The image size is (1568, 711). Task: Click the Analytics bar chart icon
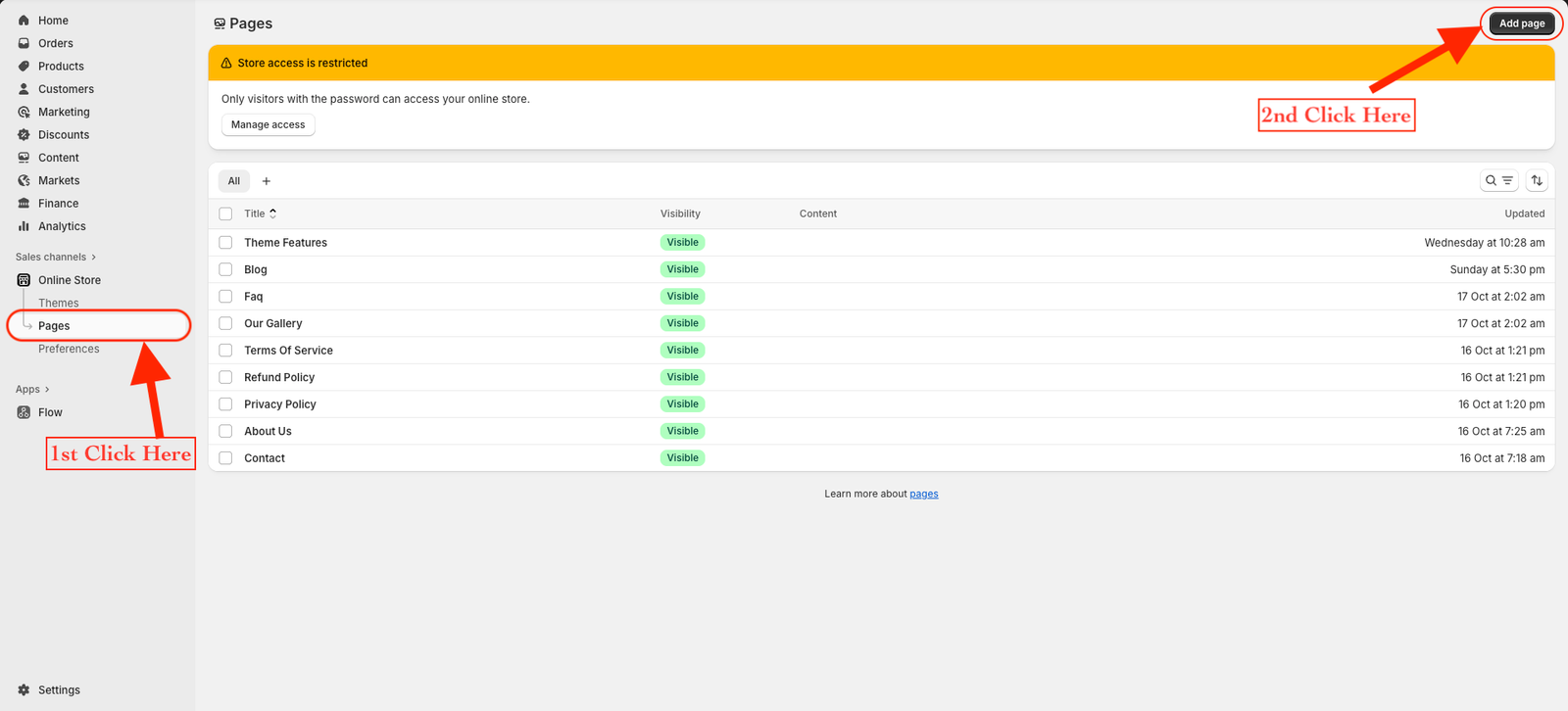point(24,226)
